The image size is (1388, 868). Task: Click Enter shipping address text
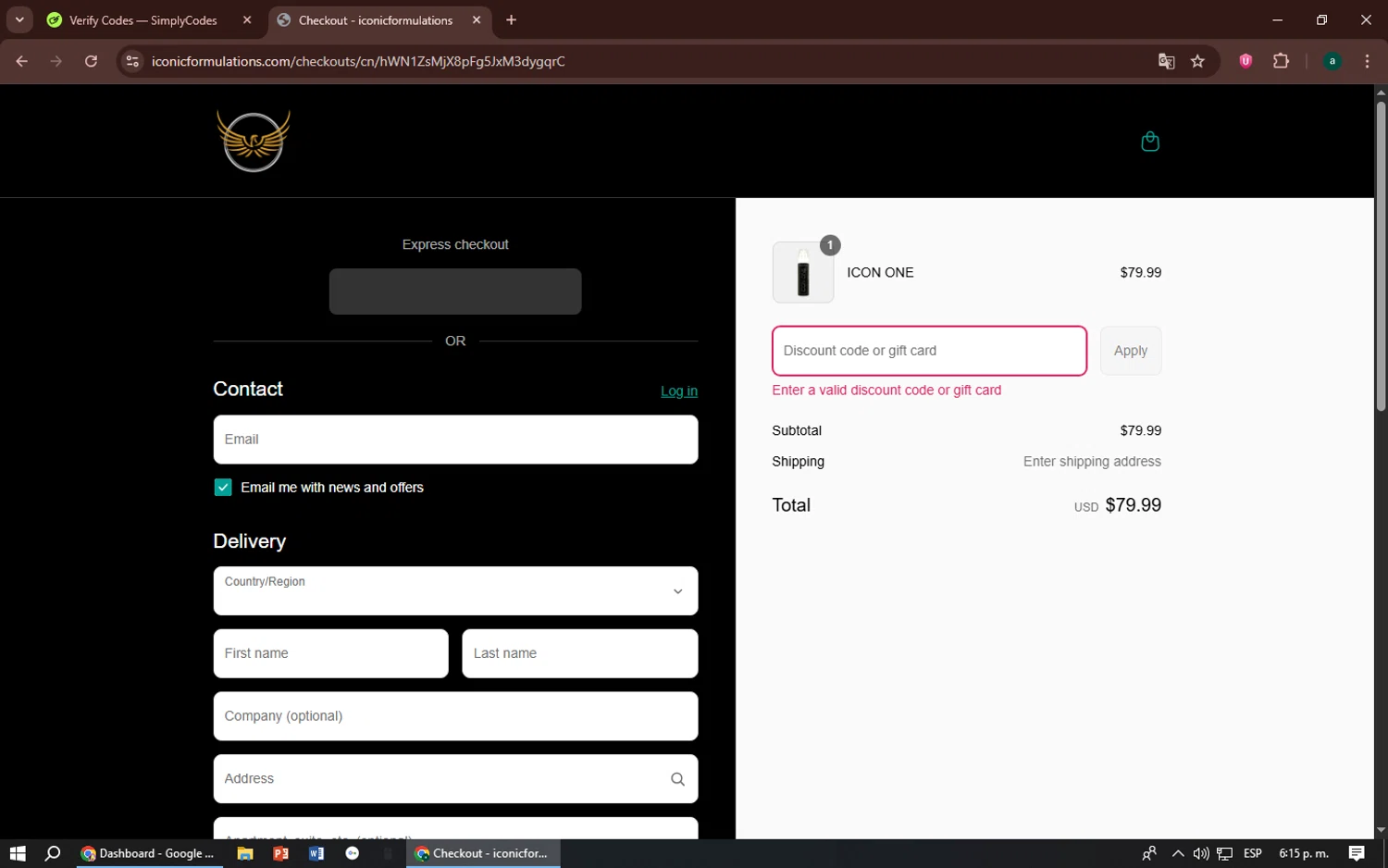1092,462
